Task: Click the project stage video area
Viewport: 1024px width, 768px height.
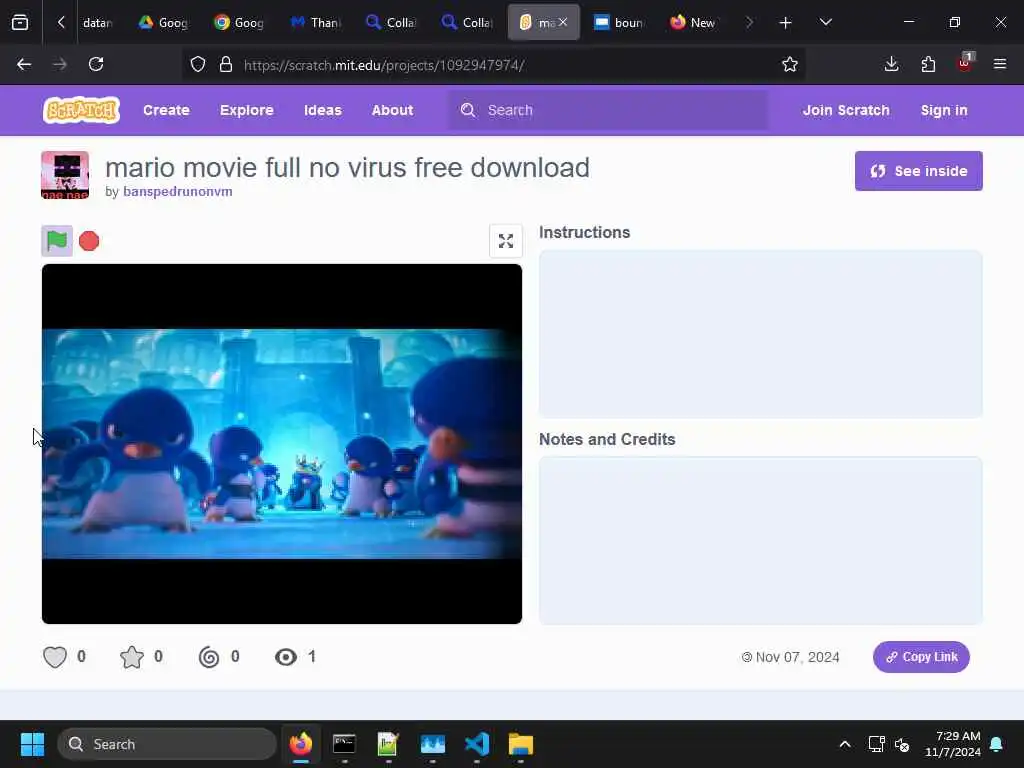Action: [x=282, y=444]
